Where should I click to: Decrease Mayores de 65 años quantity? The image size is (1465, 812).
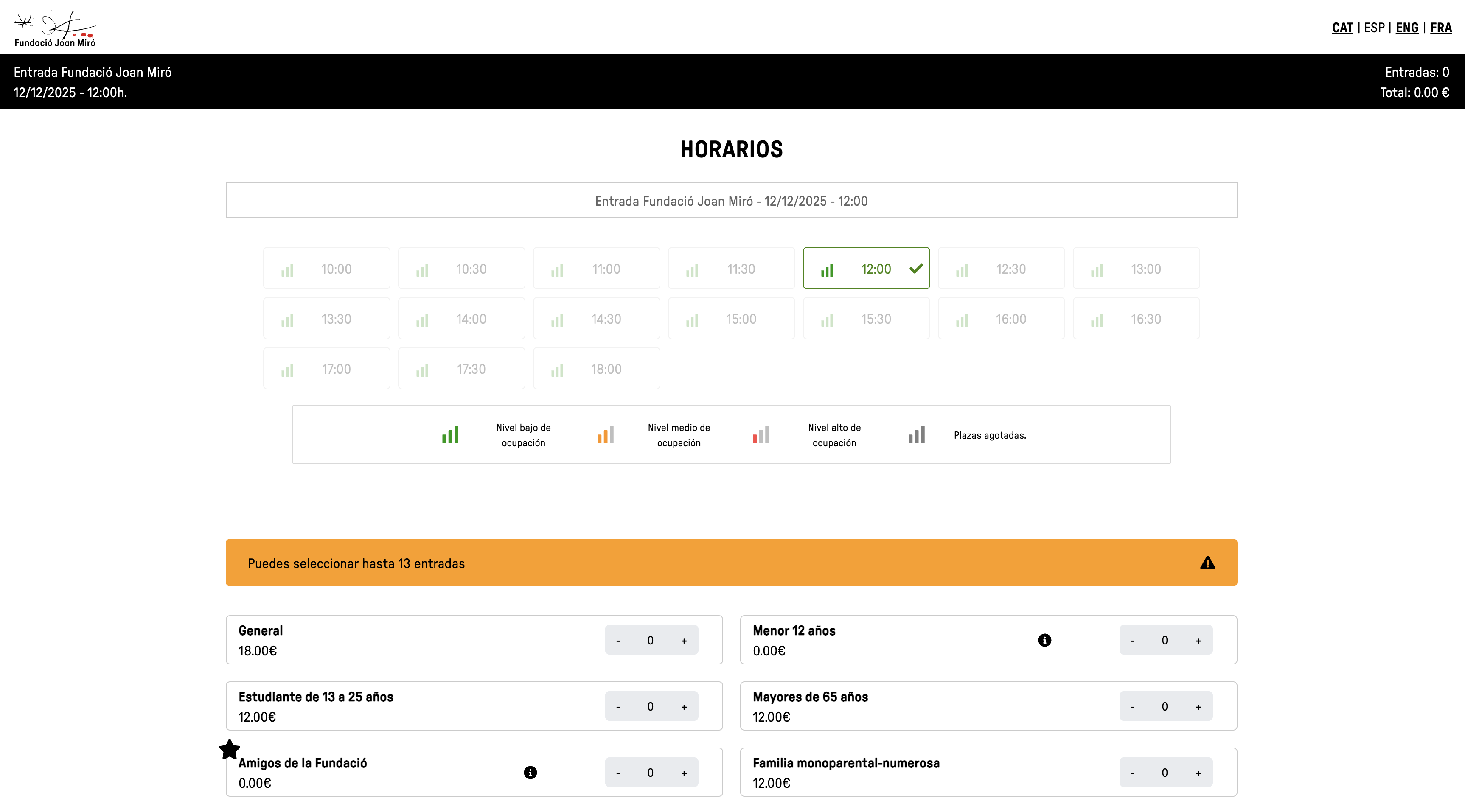pos(1132,707)
